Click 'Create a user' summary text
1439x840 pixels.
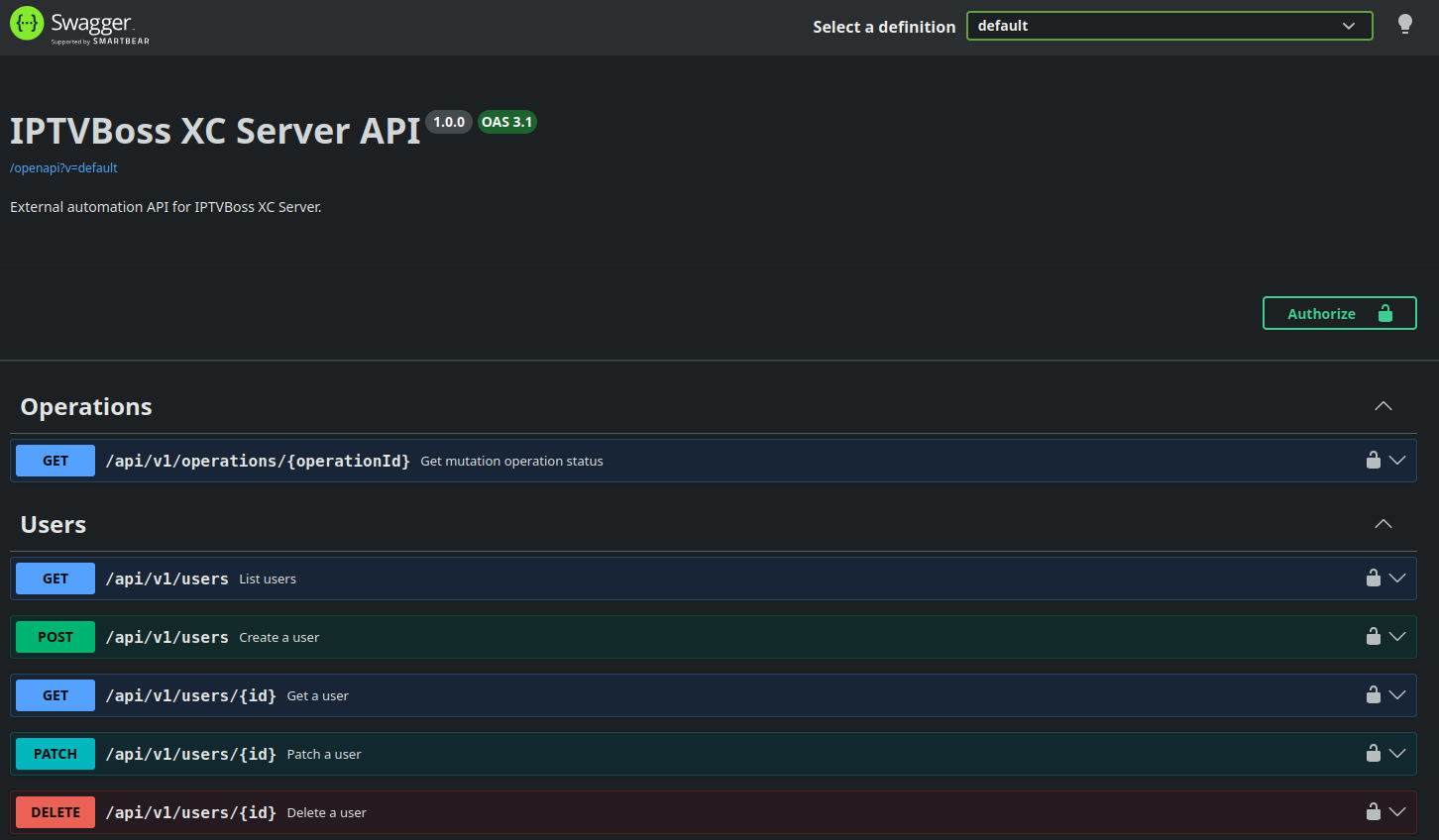coord(279,638)
